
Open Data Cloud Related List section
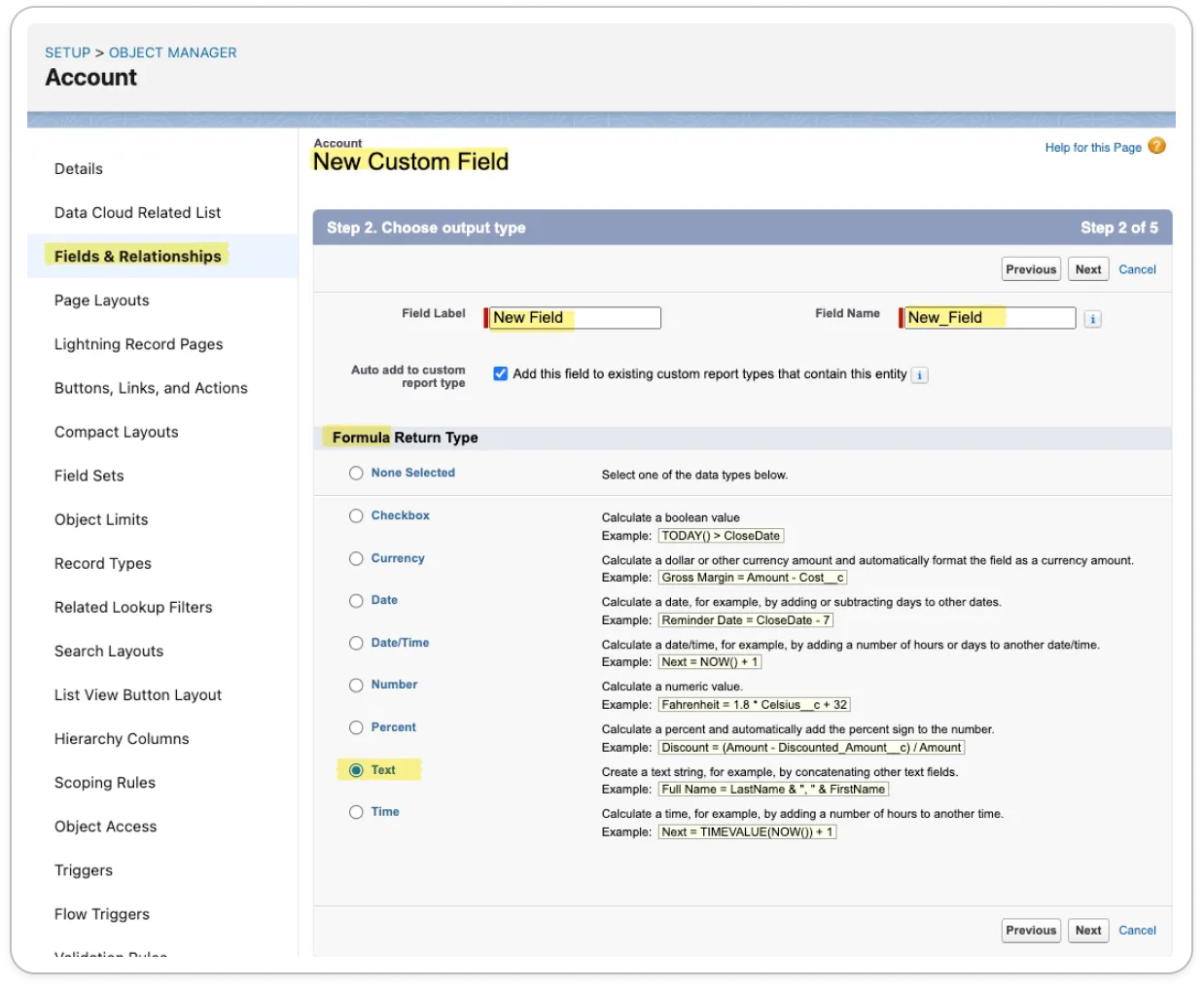(x=137, y=213)
